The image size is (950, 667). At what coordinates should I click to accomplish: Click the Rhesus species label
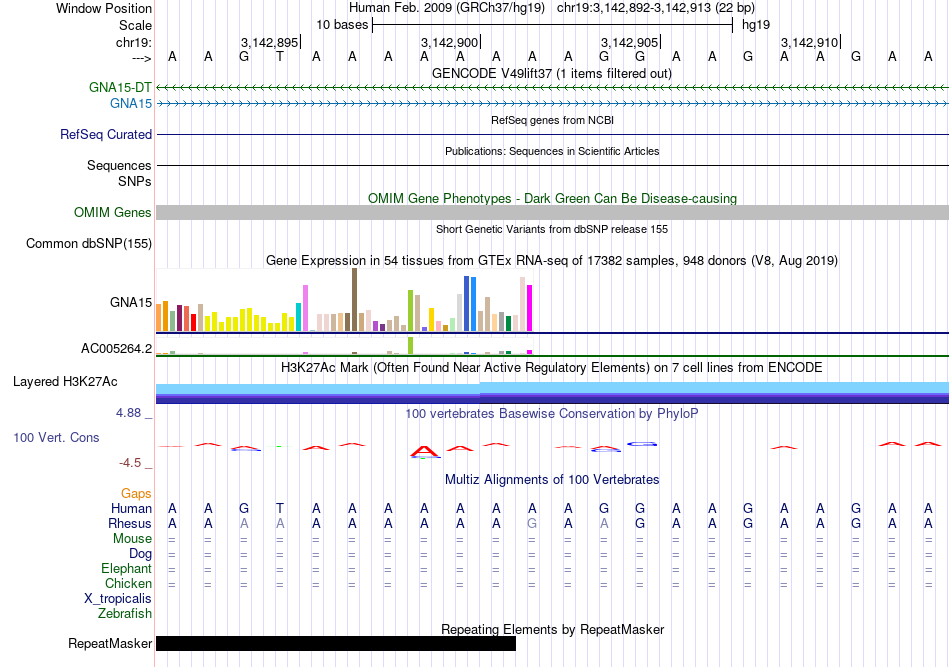130,523
